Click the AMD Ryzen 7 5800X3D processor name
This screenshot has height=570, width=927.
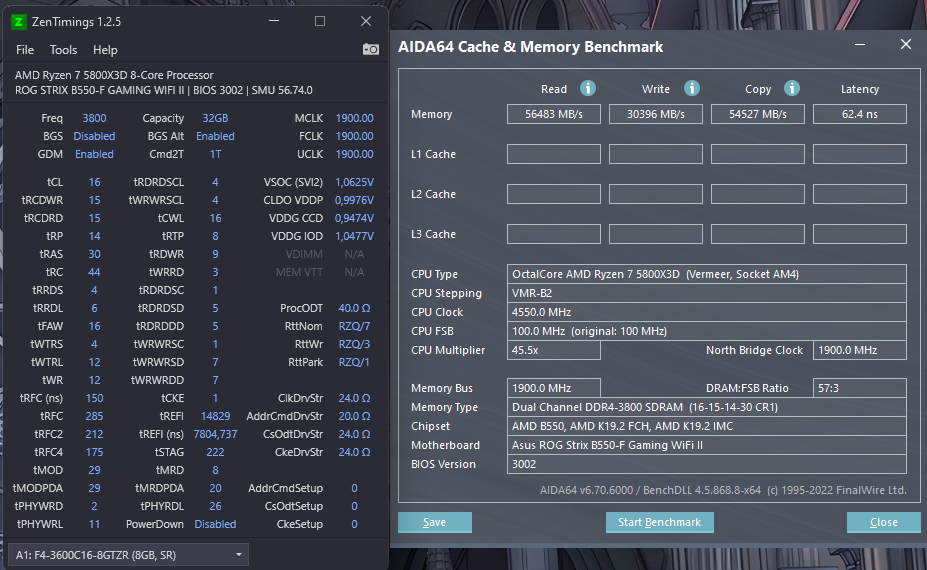pos(114,75)
